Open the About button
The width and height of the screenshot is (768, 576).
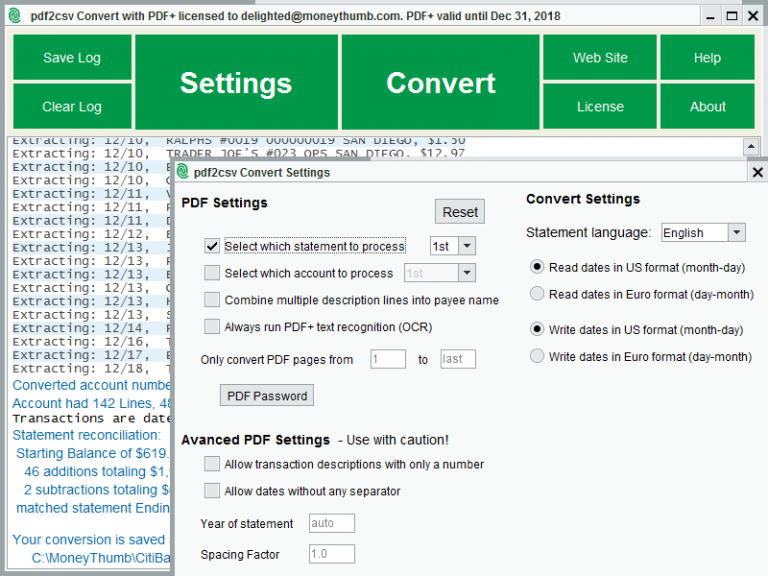pos(707,106)
